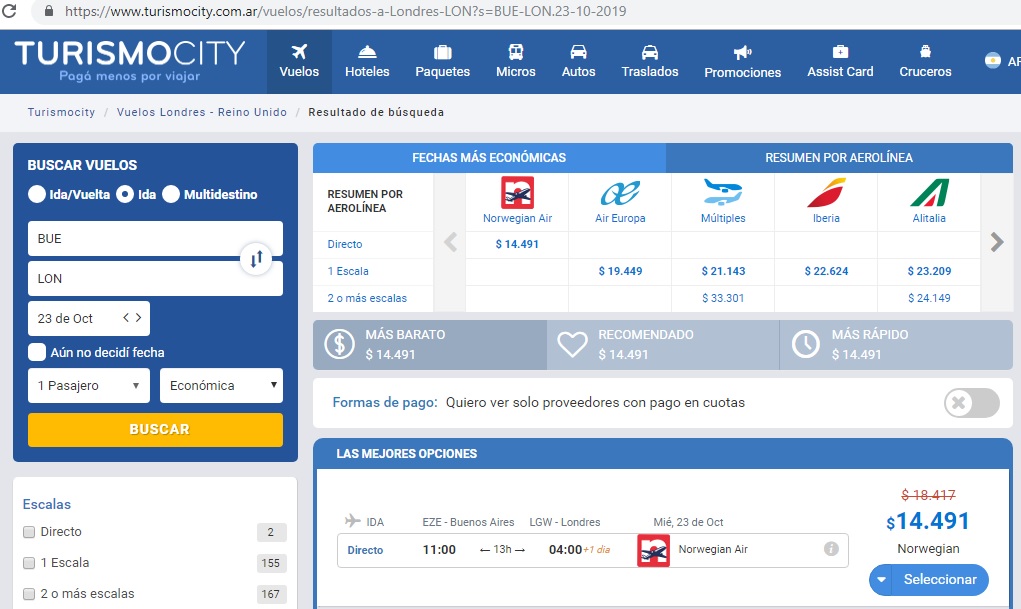The width and height of the screenshot is (1021, 609).
Task: Click Alitalia 1 escala price $ 23.209
Action: pyautogui.click(x=929, y=271)
